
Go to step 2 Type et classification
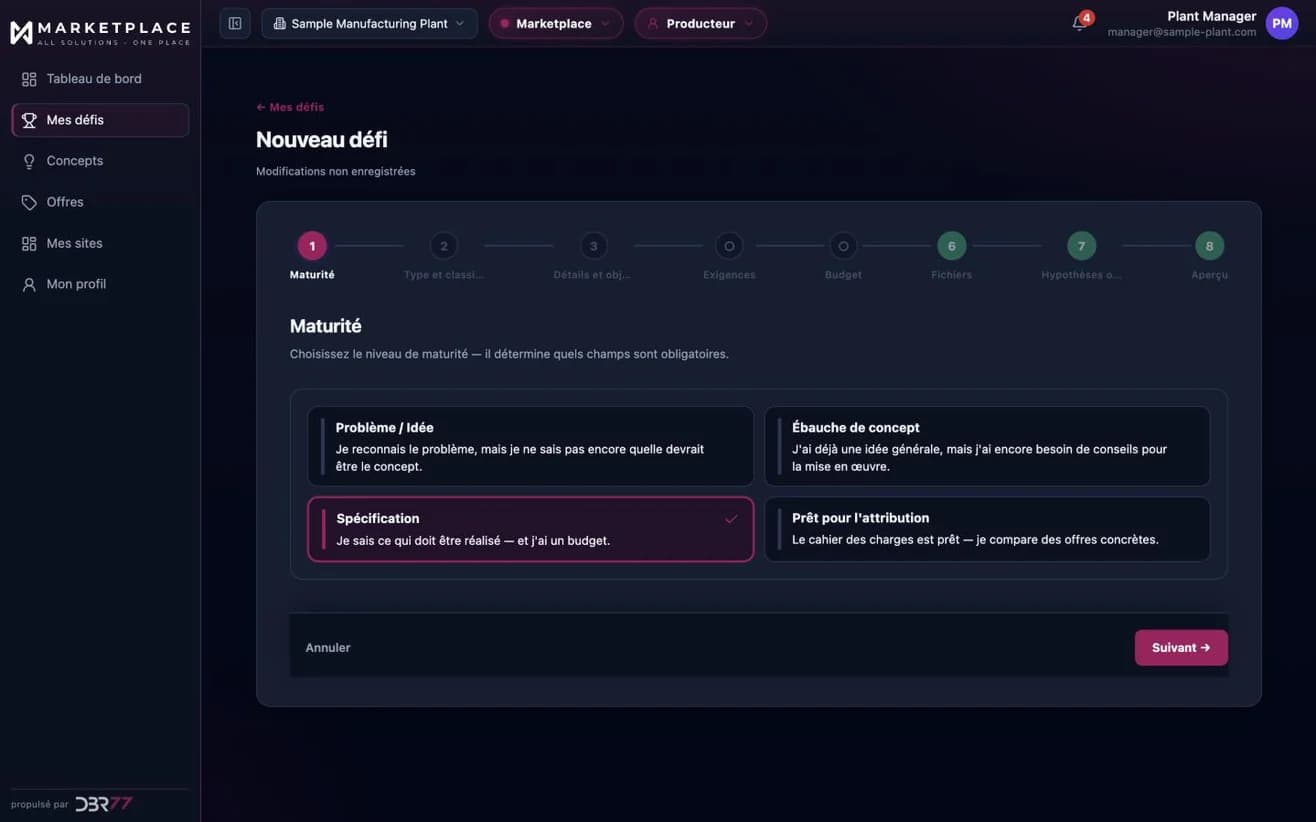click(444, 246)
